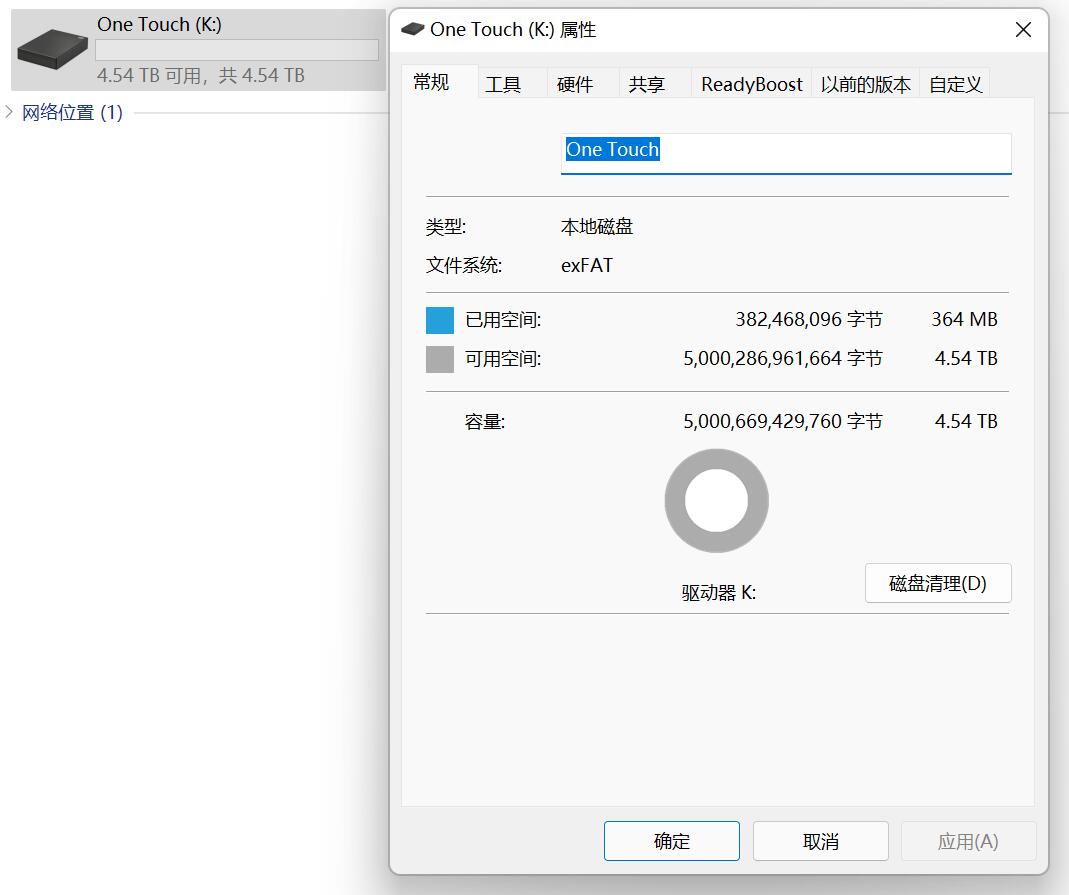Click the One Touch drive name text field
The width and height of the screenshot is (1069, 895).
point(785,151)
